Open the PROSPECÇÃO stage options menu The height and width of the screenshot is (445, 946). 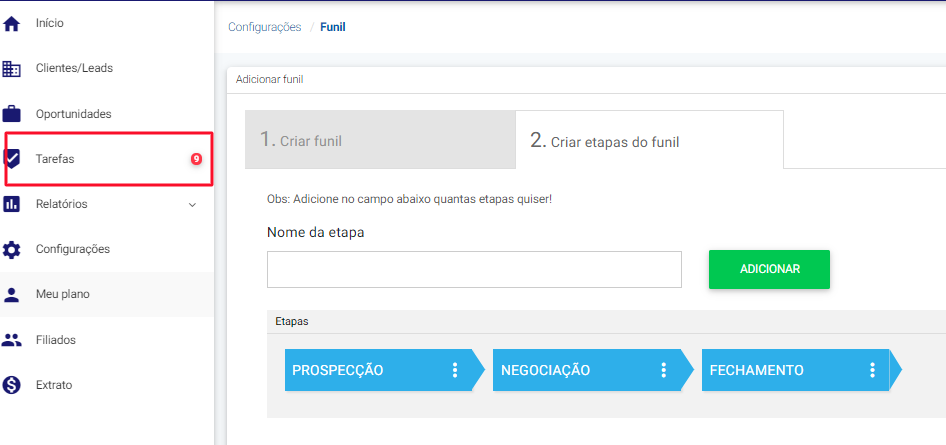[455, 370]
